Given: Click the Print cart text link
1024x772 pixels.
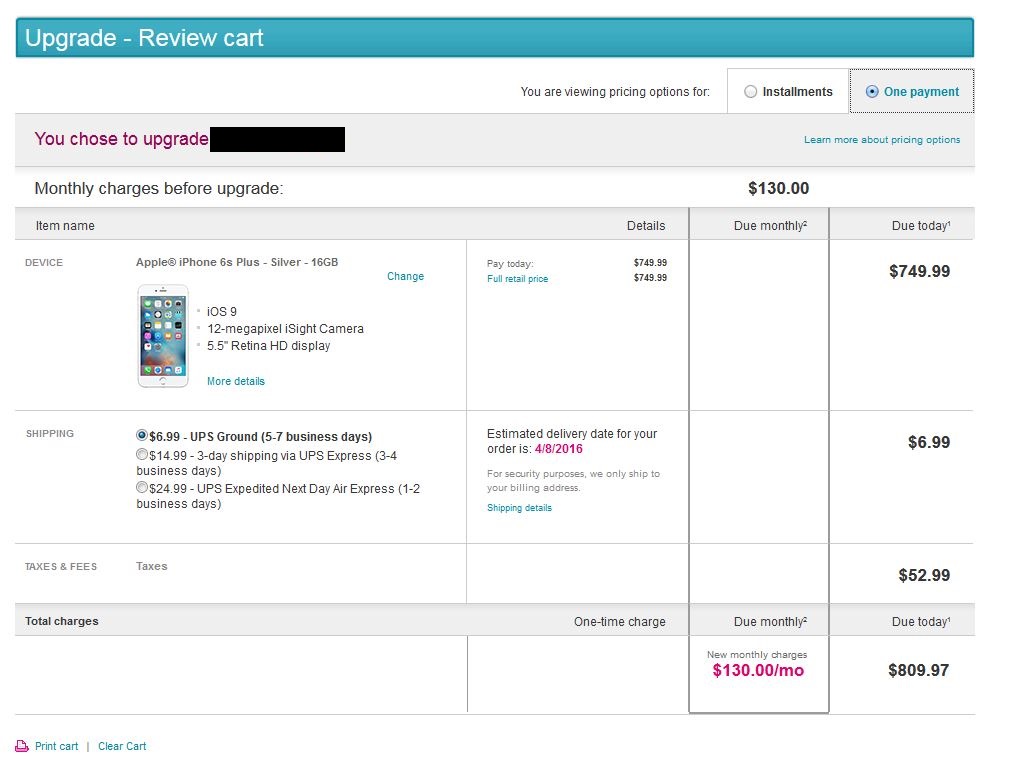Looking at the screenshot, I should 56,746.
